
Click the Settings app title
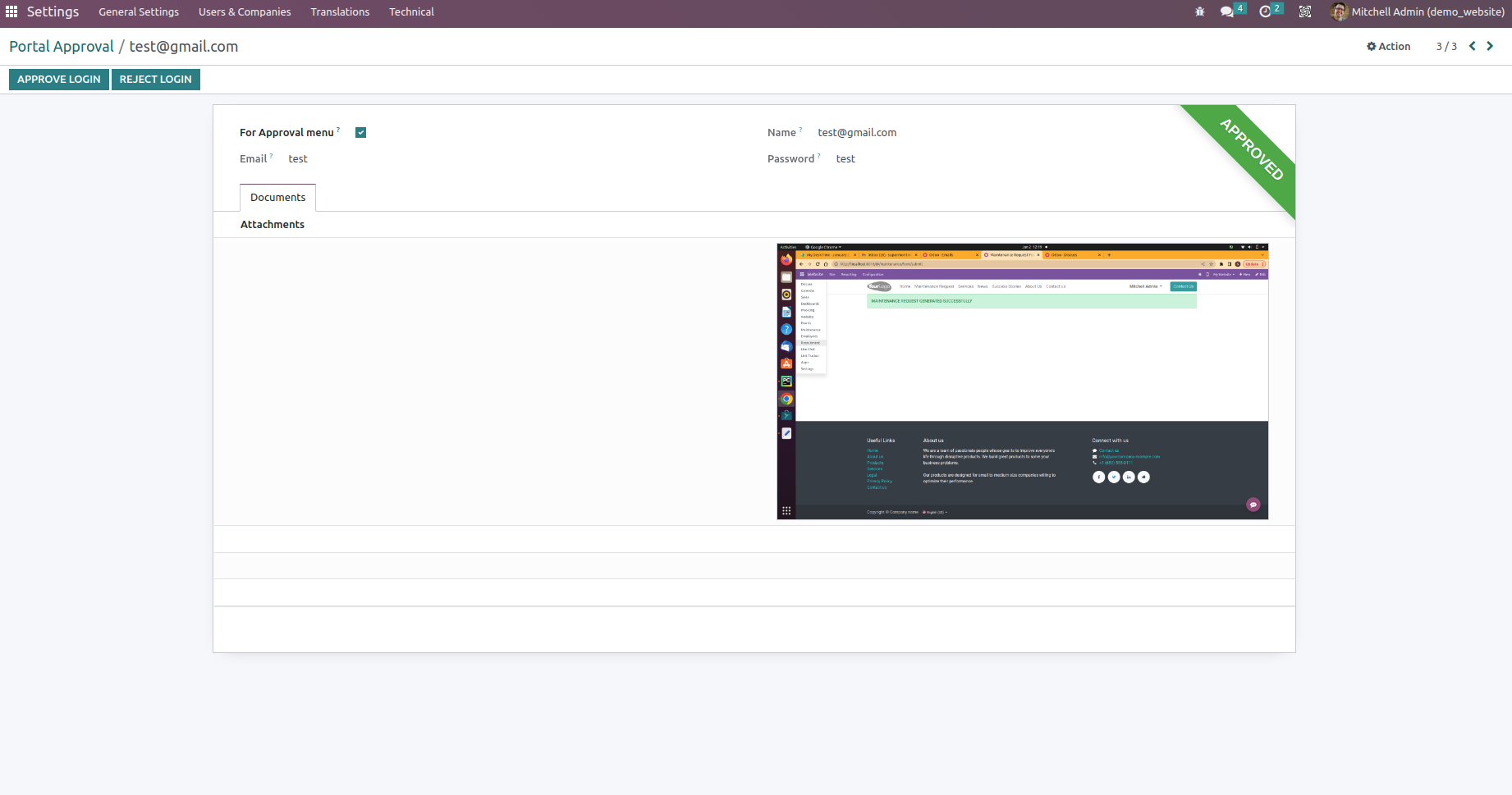[x=53, y=11]
